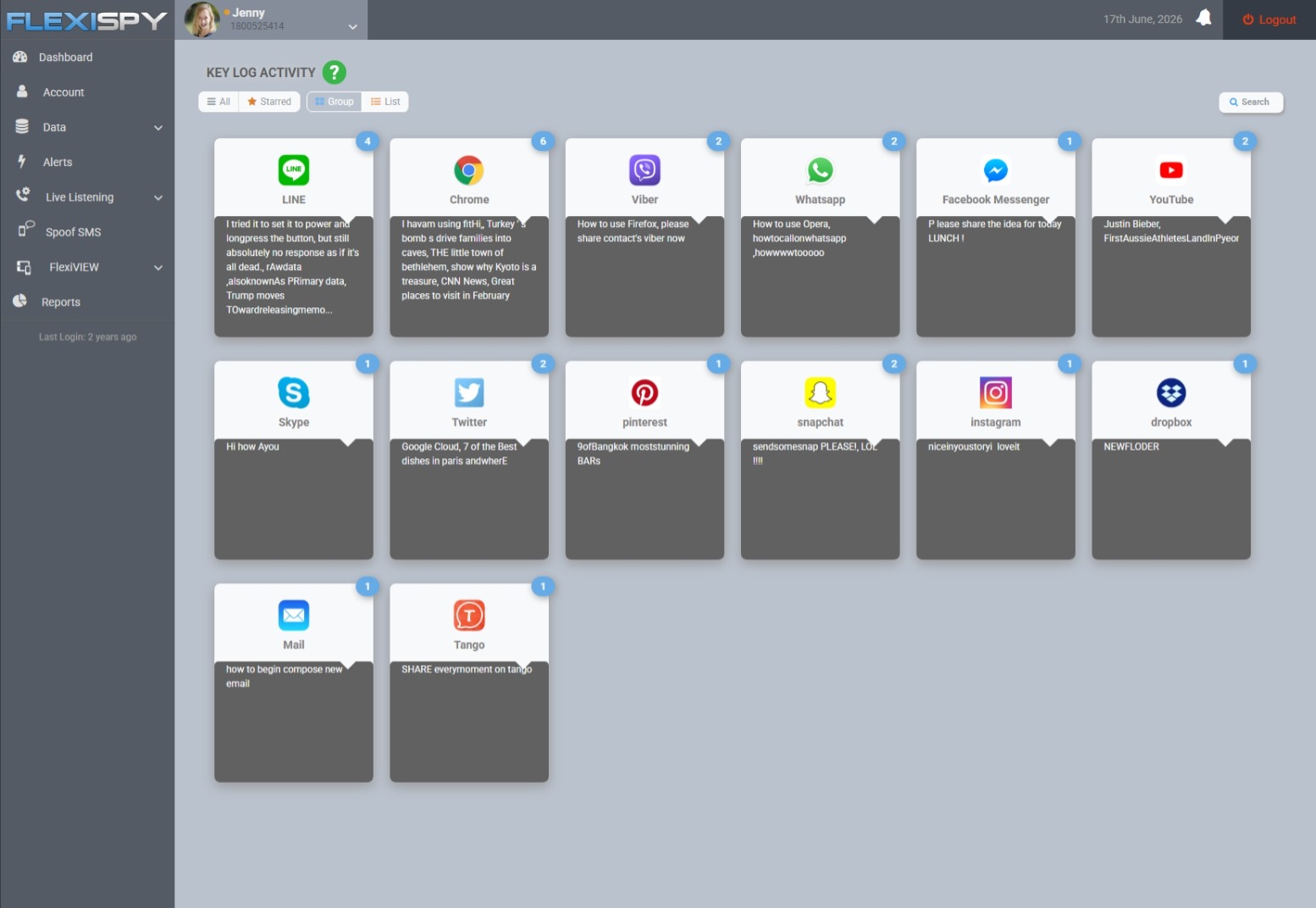Open the pinterest app icon
The width and height of the screenshot is (1316, 908).
coord(644,393)
